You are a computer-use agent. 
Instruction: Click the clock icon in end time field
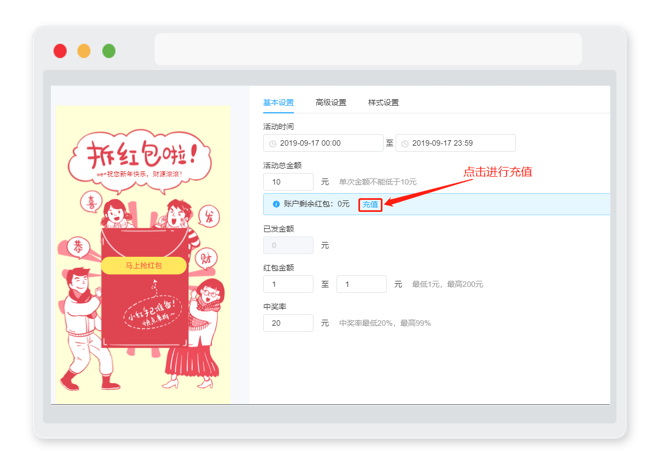(405, 144)
